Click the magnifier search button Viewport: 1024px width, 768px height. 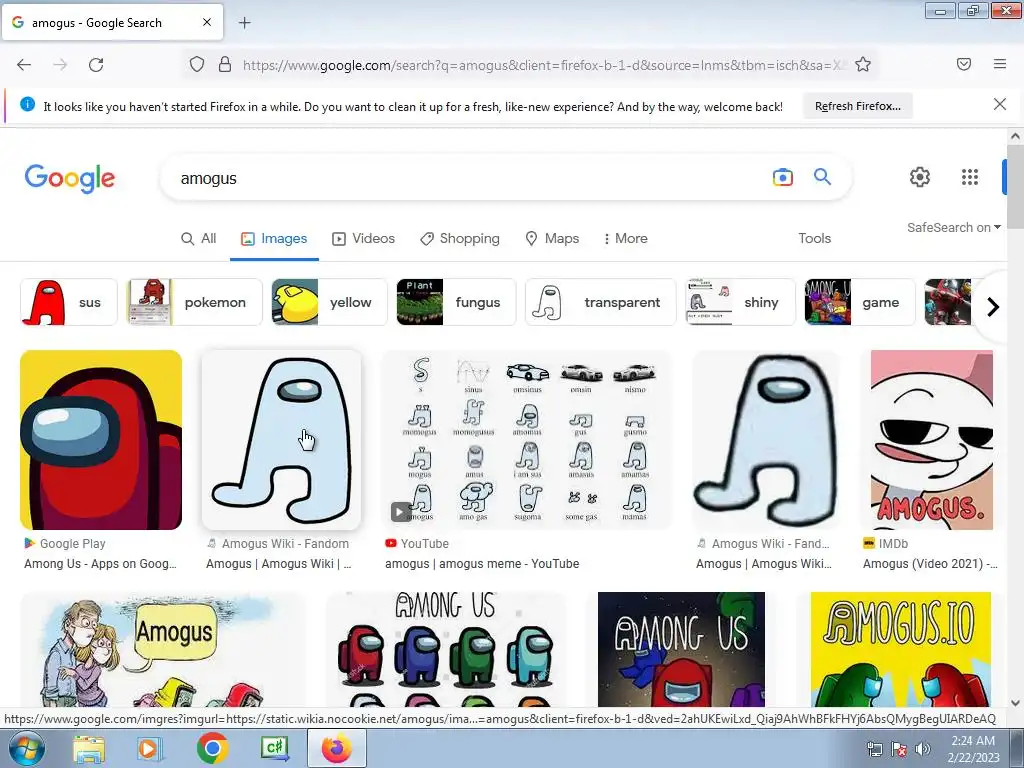(822, 176)
